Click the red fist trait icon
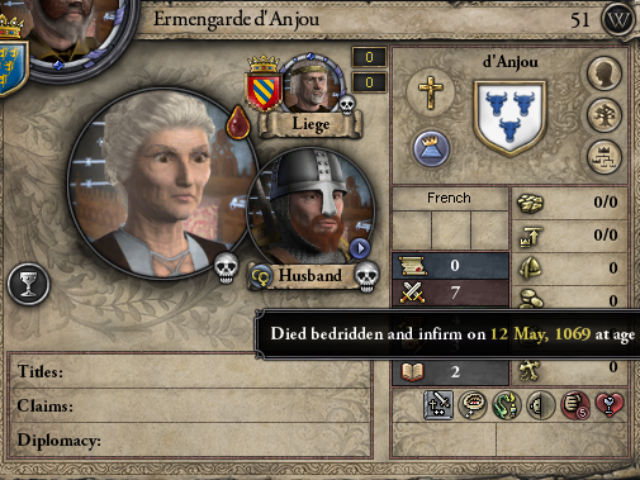 tap(576, 405)
